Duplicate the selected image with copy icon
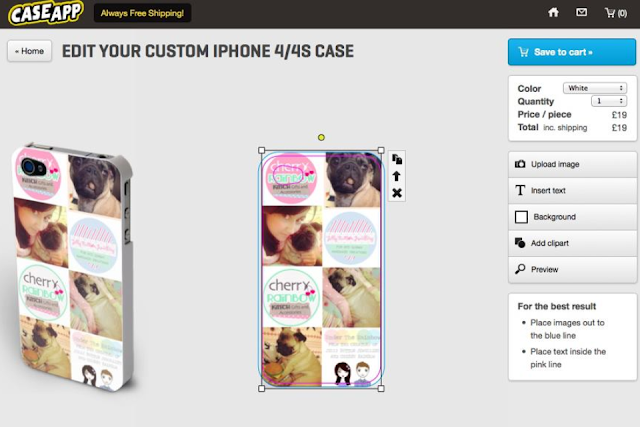640x427 pixels. 397,159
